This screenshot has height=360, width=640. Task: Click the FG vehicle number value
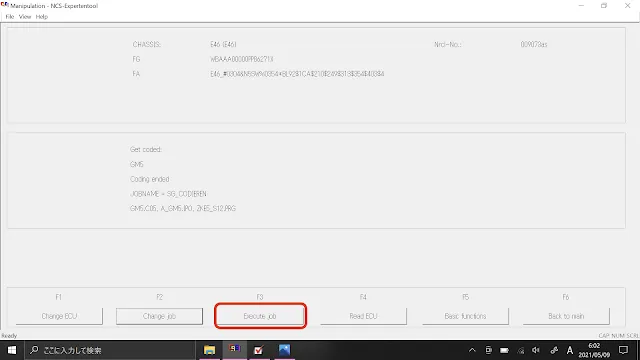pos(242,59)
